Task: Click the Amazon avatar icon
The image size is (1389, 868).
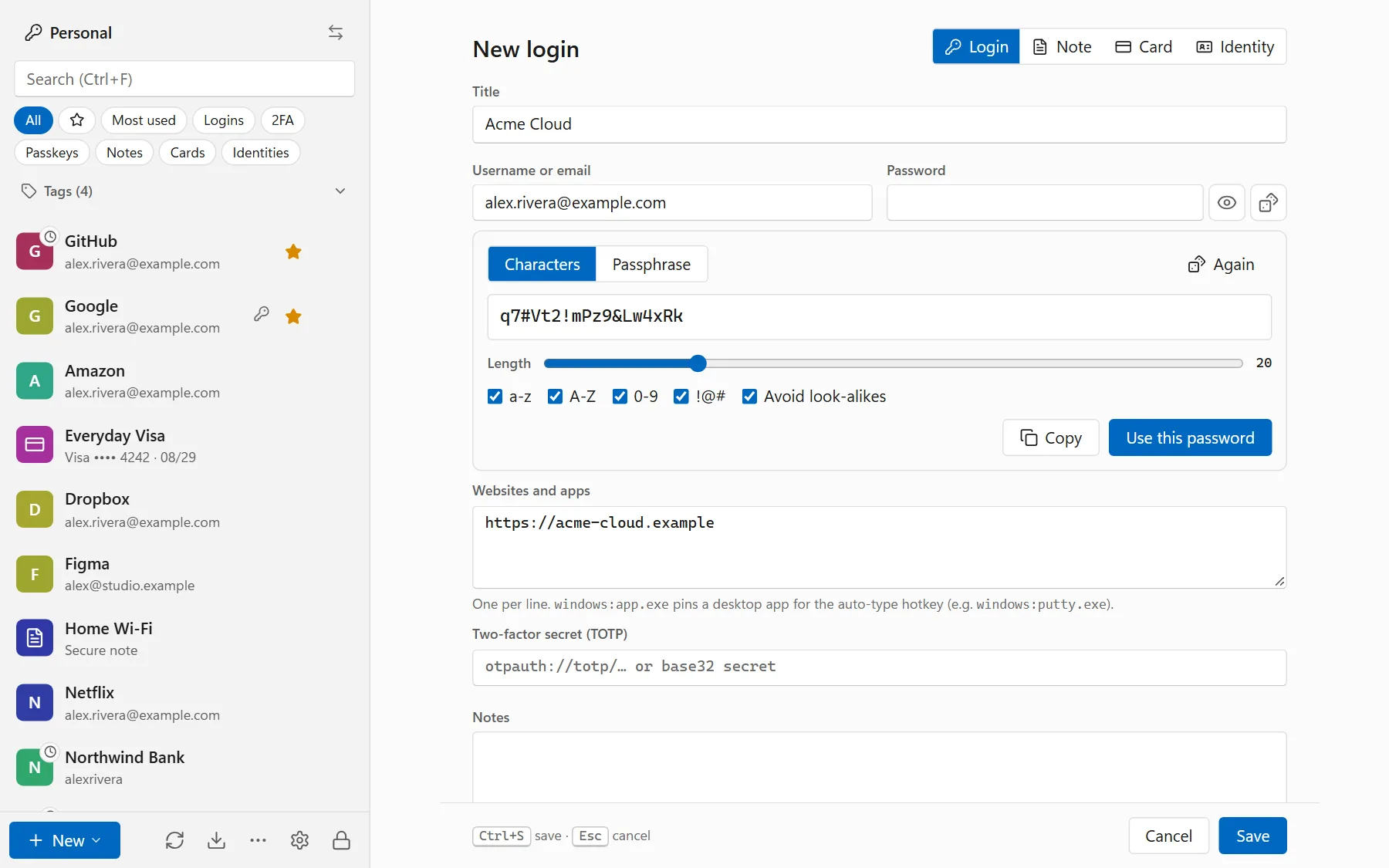Action: click(x=35, y=381)
